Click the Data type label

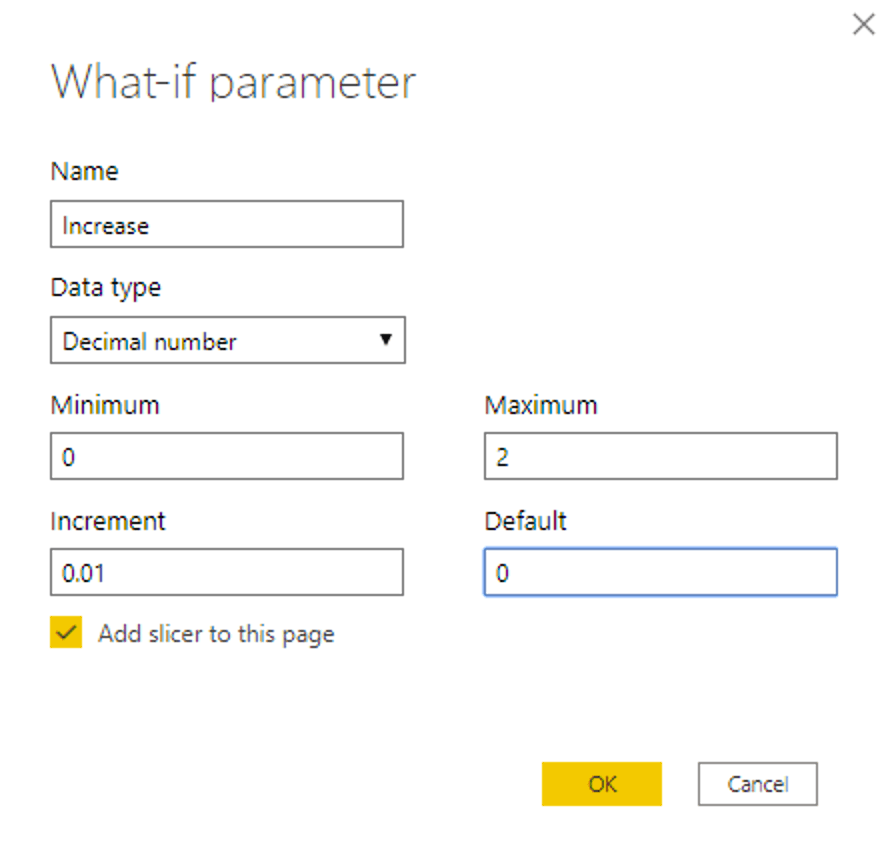click(106, 288)
